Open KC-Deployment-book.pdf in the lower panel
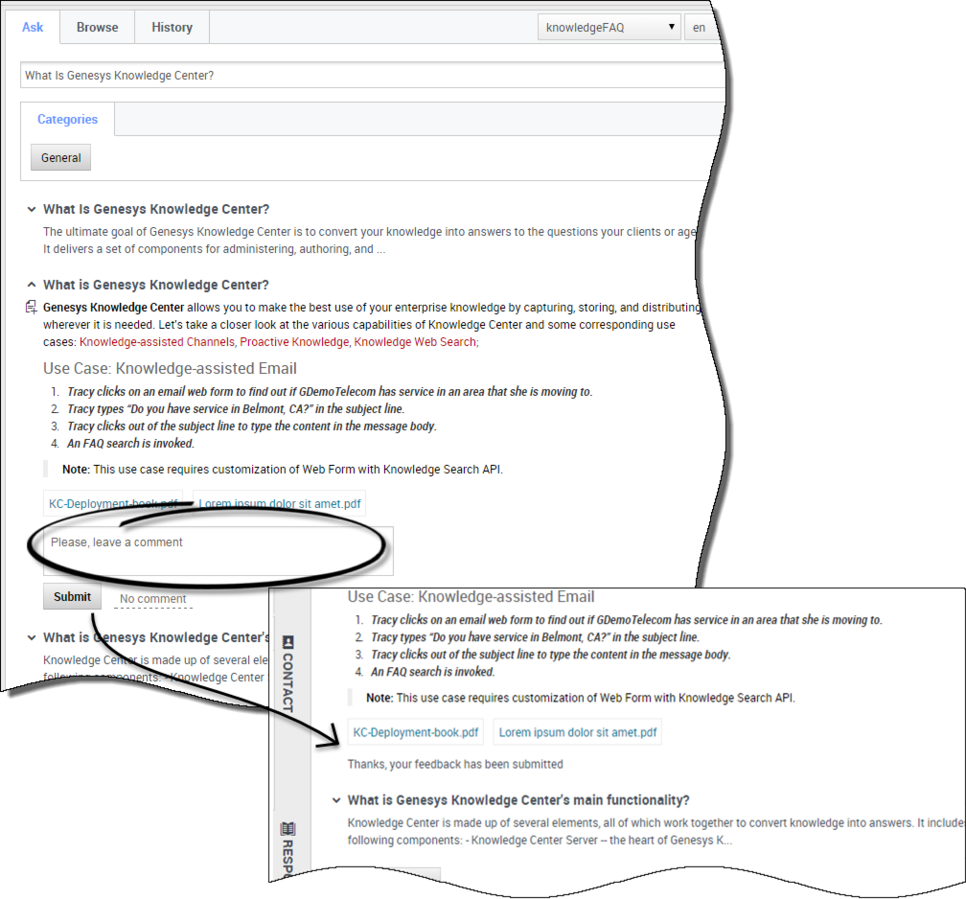This screenshot has height=899, width=966. click(x=415, y=732)
